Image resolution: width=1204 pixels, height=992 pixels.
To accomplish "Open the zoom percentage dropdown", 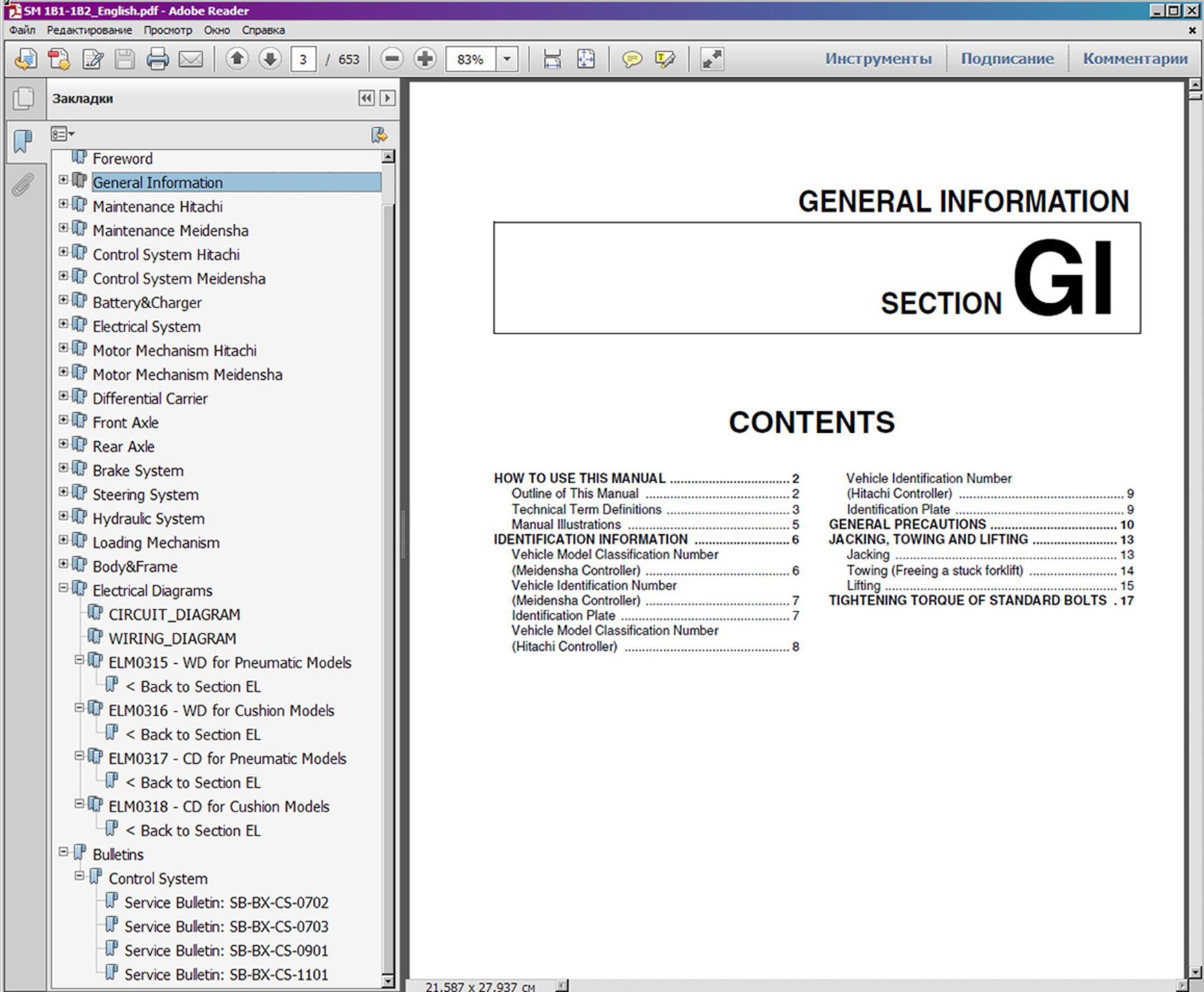I will click(x=507, y=59).
